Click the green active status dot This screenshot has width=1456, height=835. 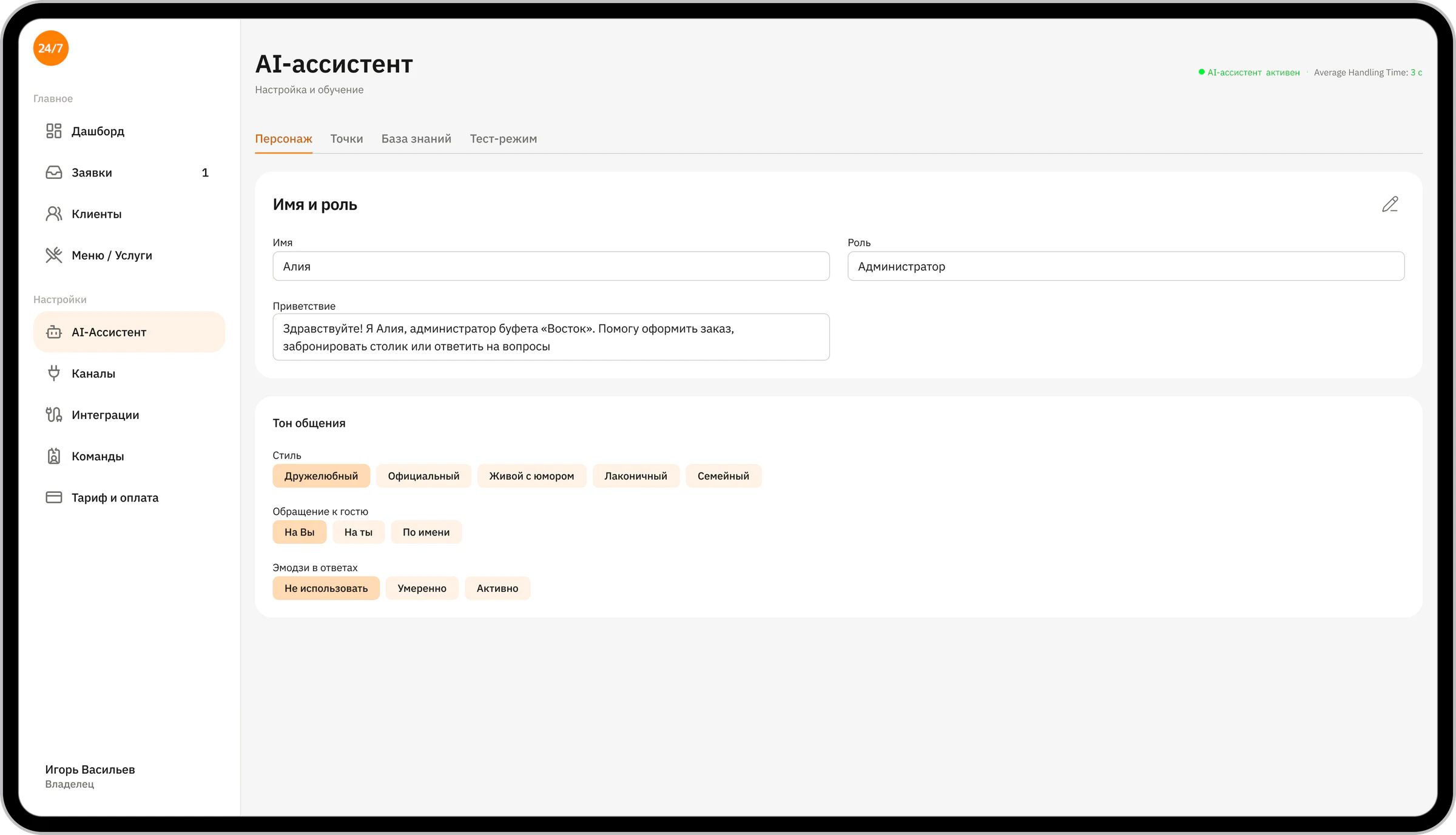coord(1201,72)
